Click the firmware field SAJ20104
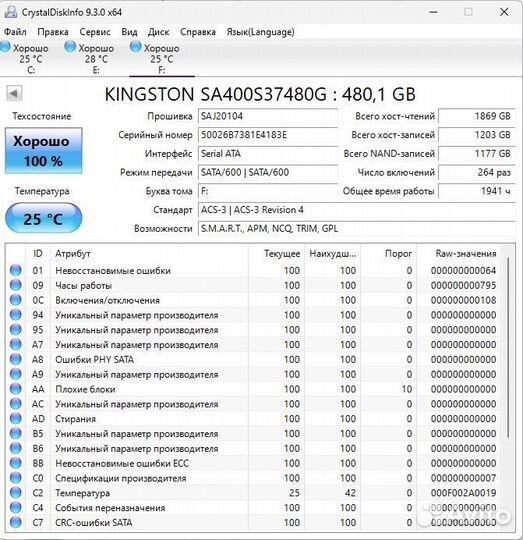The image size is (523, 540). pos(268,116)
